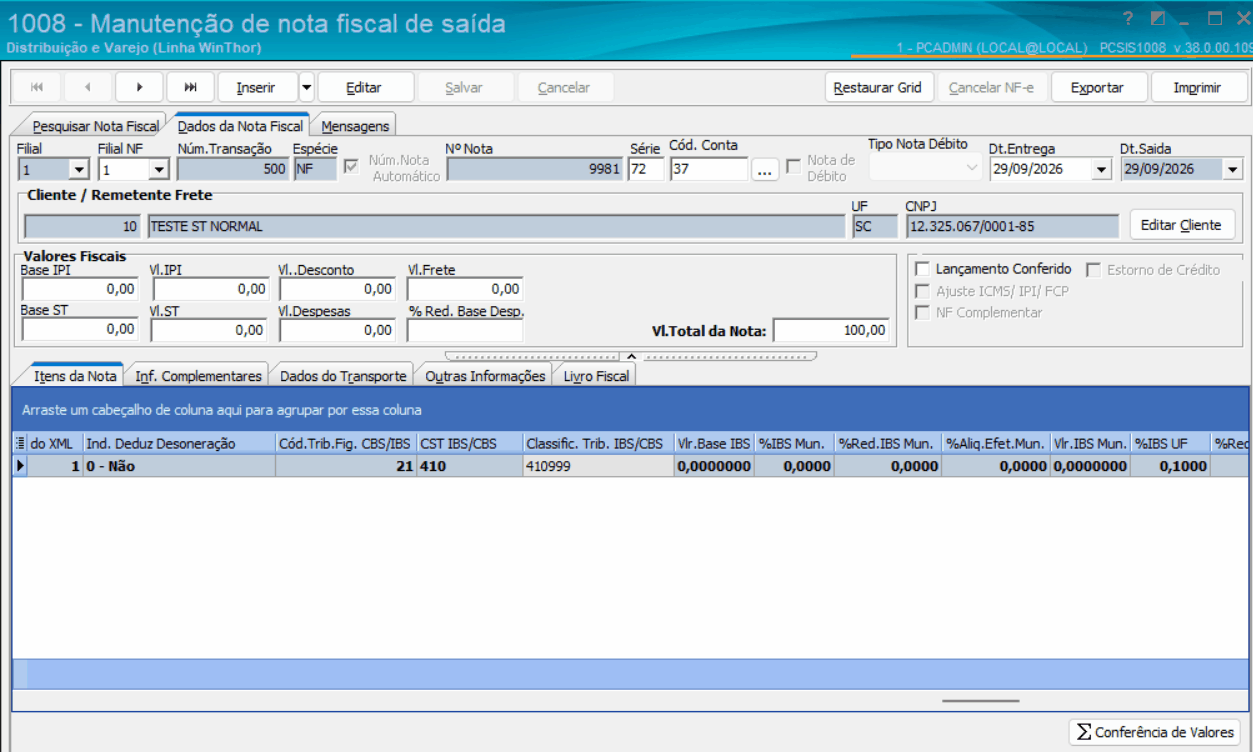Image resolution: width=1253 pixels, height=752 pixels.
Task: Click the Vl.Despesas field
Action: pyautogui.click(x=337, y=330)
